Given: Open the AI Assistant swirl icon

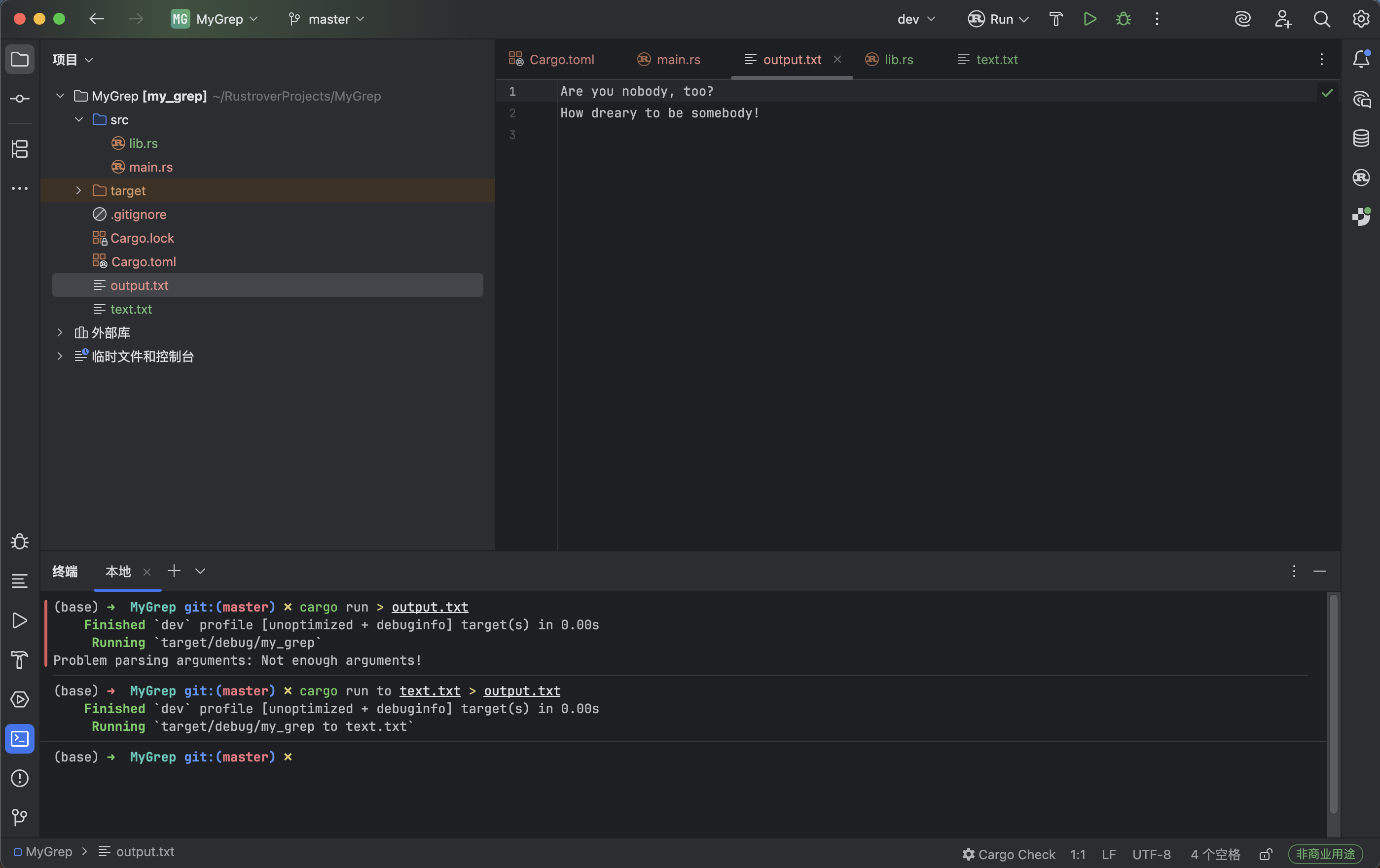Looking at the screenshot, I should click(x=1242, y=19).
